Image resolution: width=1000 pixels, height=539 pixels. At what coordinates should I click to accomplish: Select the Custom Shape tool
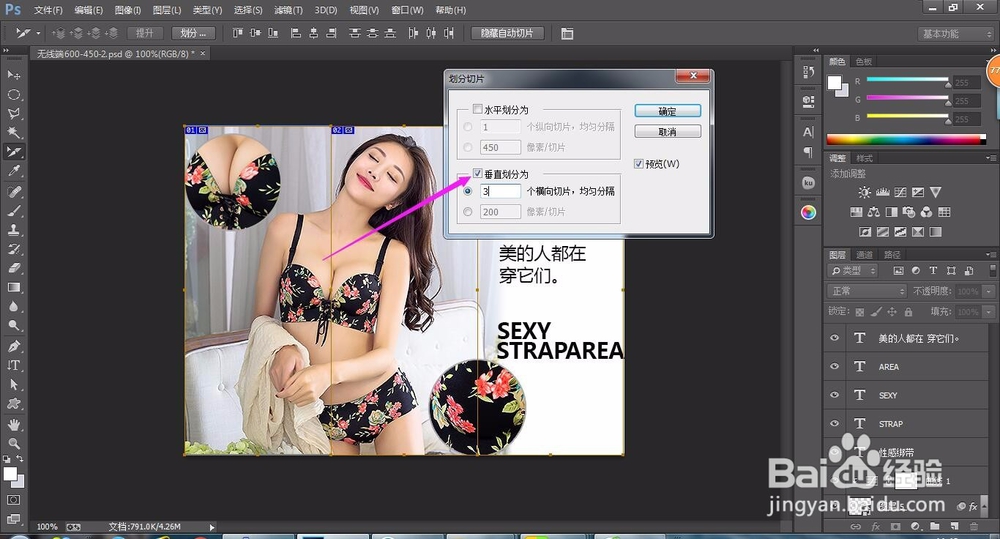(13, 404)
